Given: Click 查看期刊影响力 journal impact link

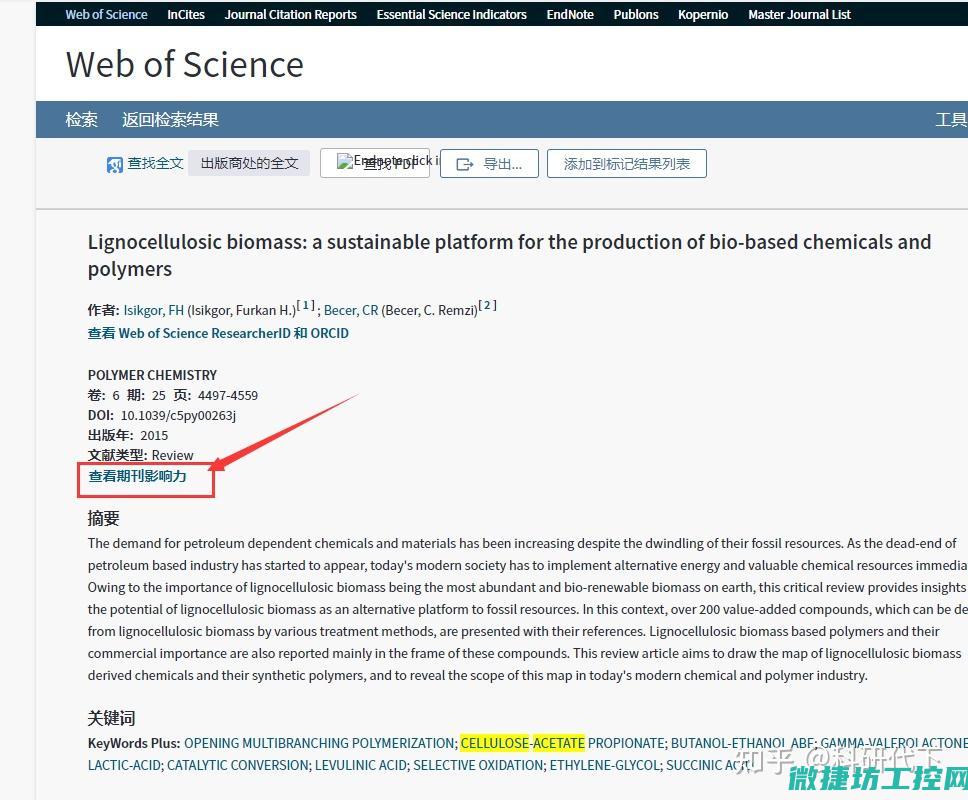Looking at the screenshot, I should point(137,476).
